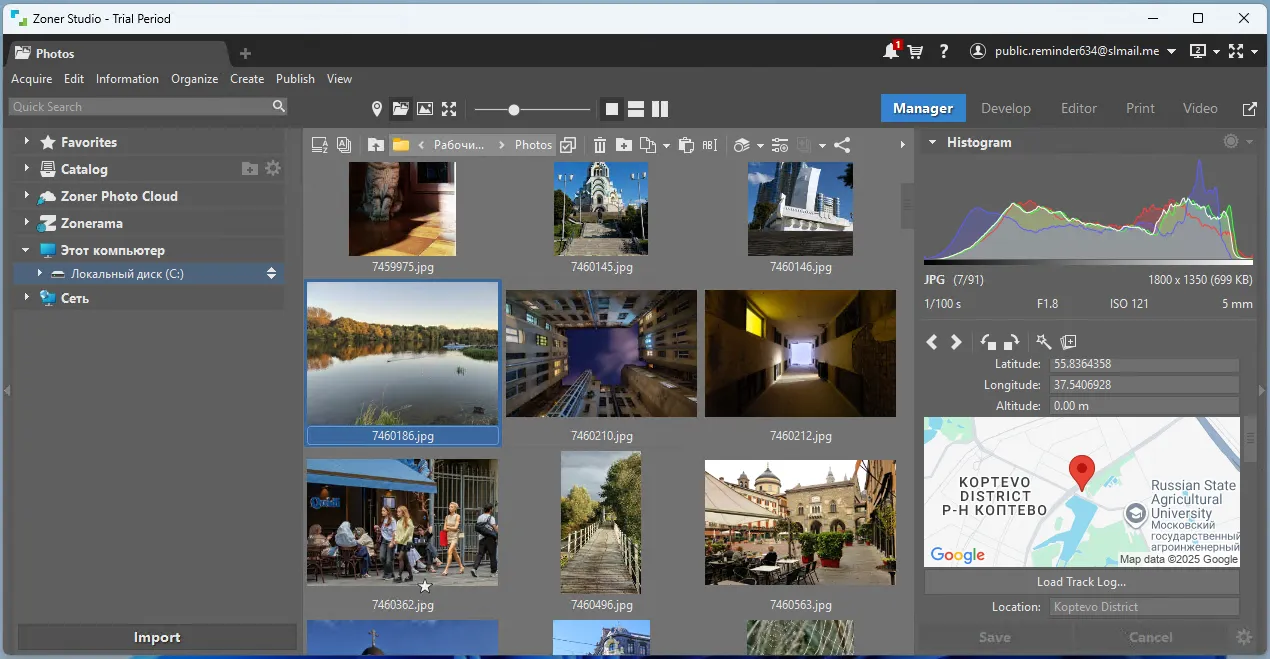Click the Load Track Log button
The width and height of the screenshot is (1270, 659).
(x=1081, y=582)
